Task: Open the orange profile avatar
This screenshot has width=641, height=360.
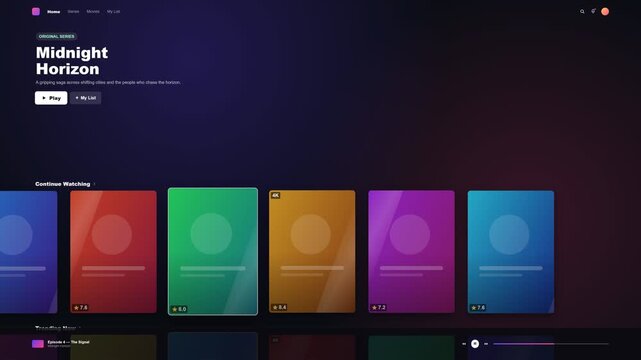Action: (x=605, y=11)
